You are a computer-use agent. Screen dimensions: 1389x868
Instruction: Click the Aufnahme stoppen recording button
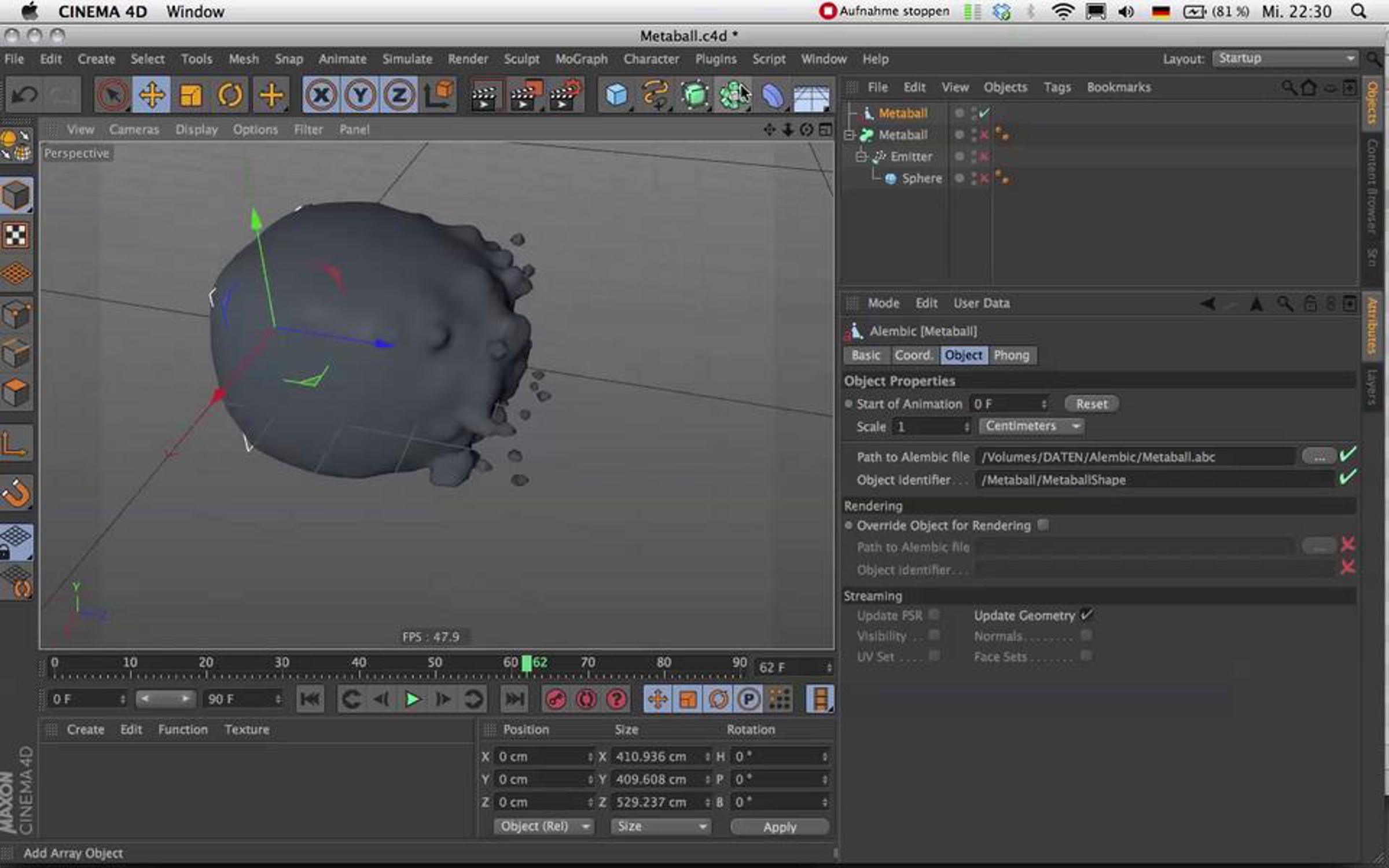pos(884,11)
